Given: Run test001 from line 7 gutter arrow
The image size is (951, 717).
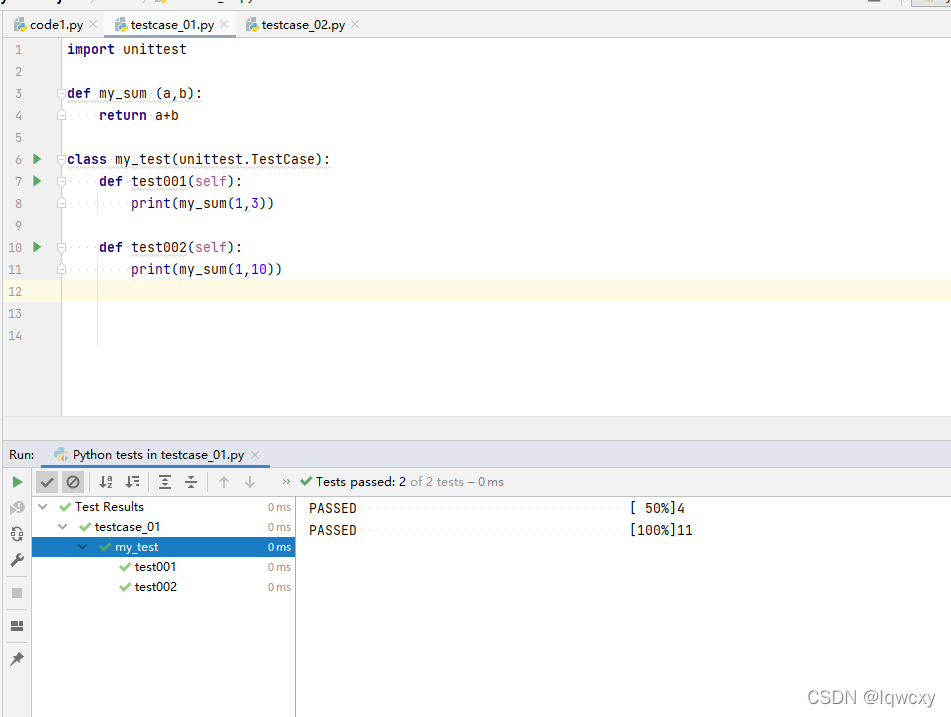Looking at the screenshot, I should [x=37, y=181].
